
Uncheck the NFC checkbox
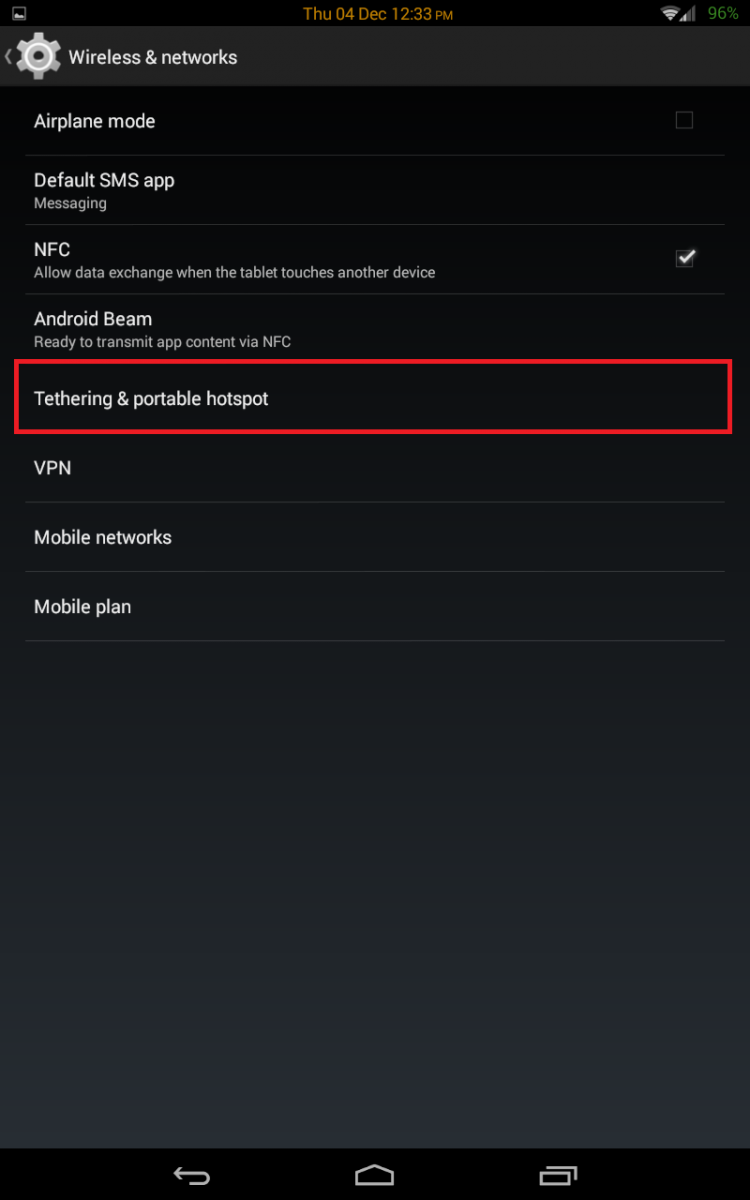685,258
